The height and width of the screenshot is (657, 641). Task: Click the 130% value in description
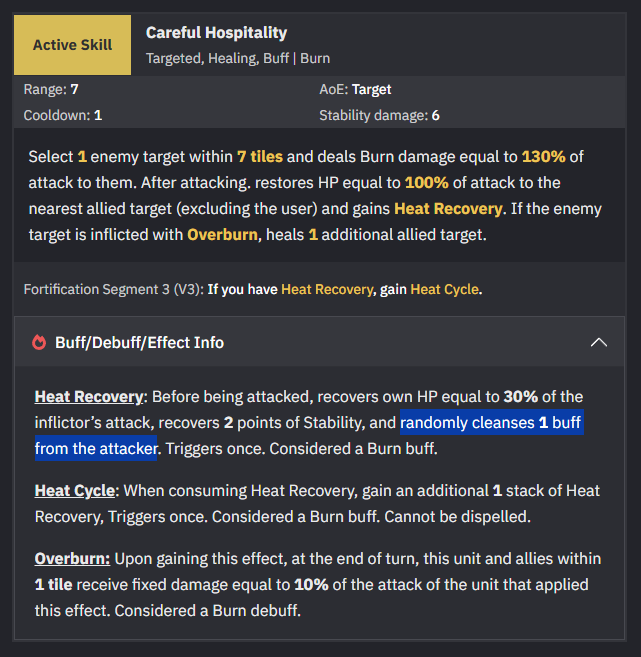pyautogui.click(x=543, y=156)
